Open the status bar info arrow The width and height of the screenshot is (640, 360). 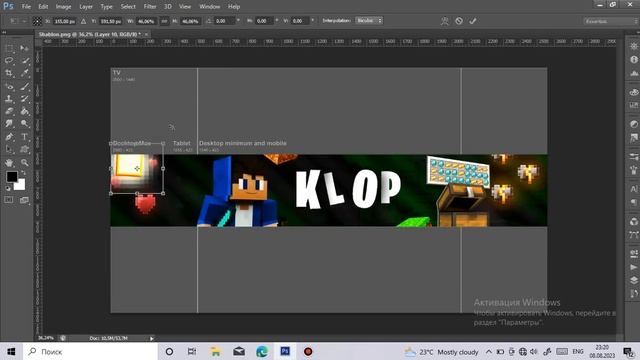(x=152, y=338)
